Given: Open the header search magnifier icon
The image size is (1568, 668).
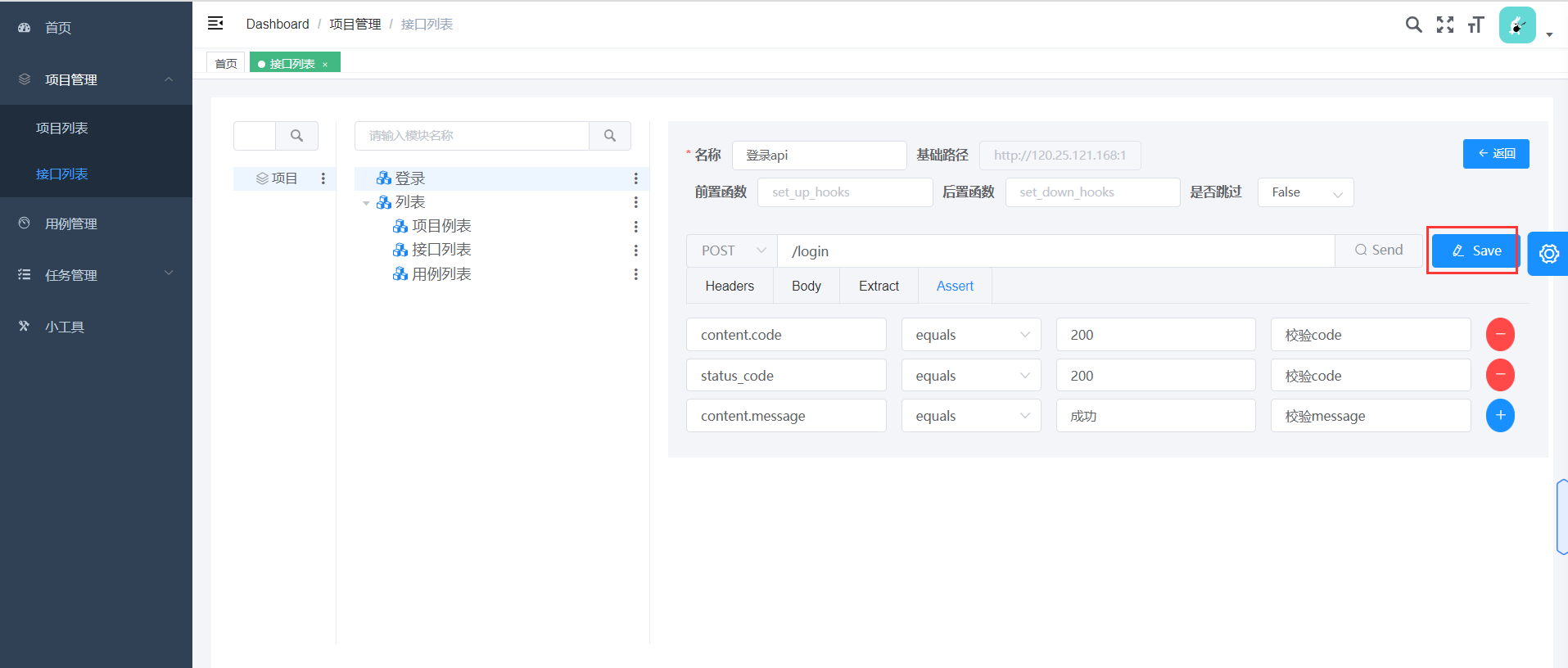Looking at the screenshot, I should coord(1413,25).
